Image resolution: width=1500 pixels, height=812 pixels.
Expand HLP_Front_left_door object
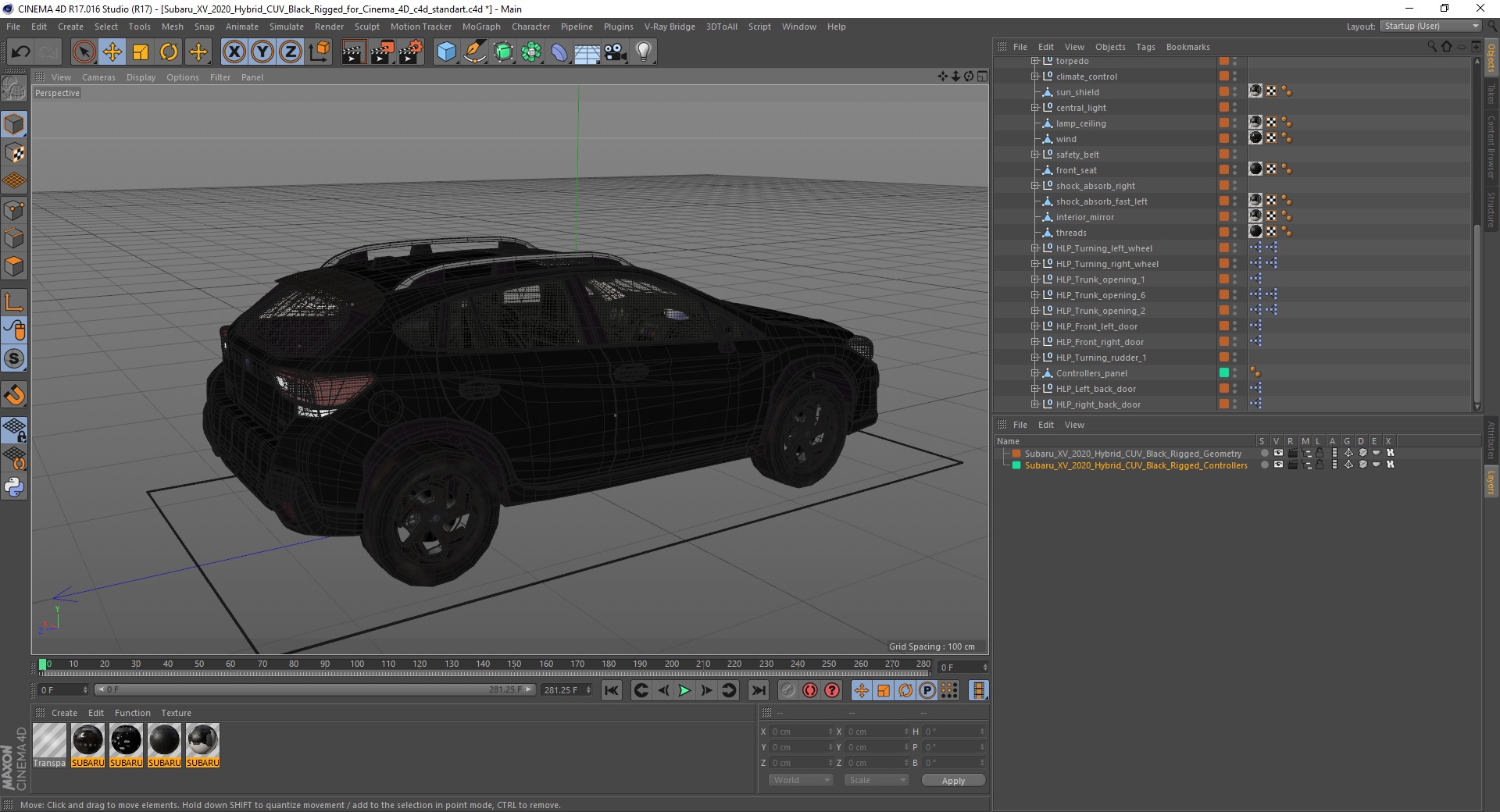pyautogui.click(x=1034, y=326)
